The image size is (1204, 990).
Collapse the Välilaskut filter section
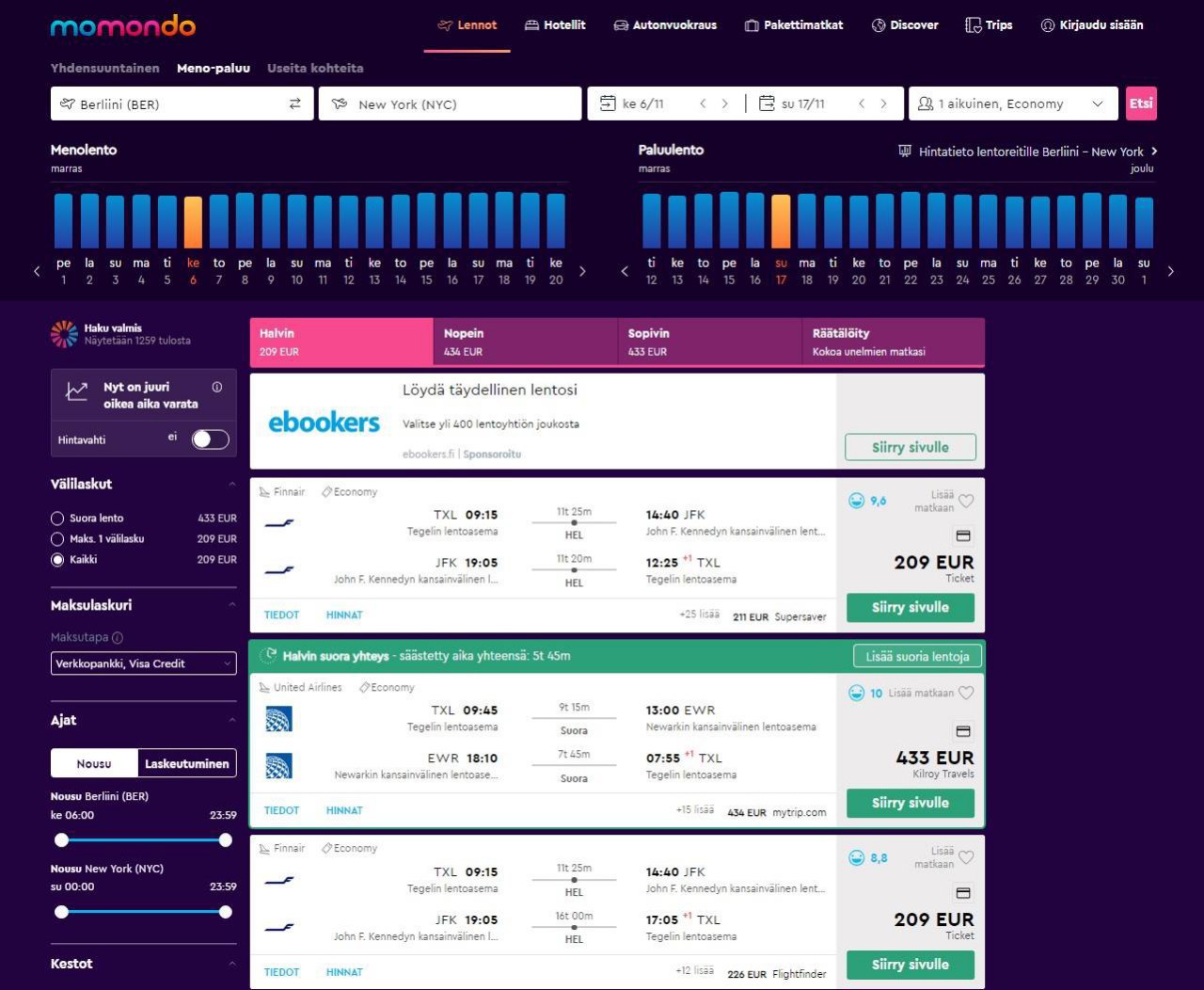[231, 485]
